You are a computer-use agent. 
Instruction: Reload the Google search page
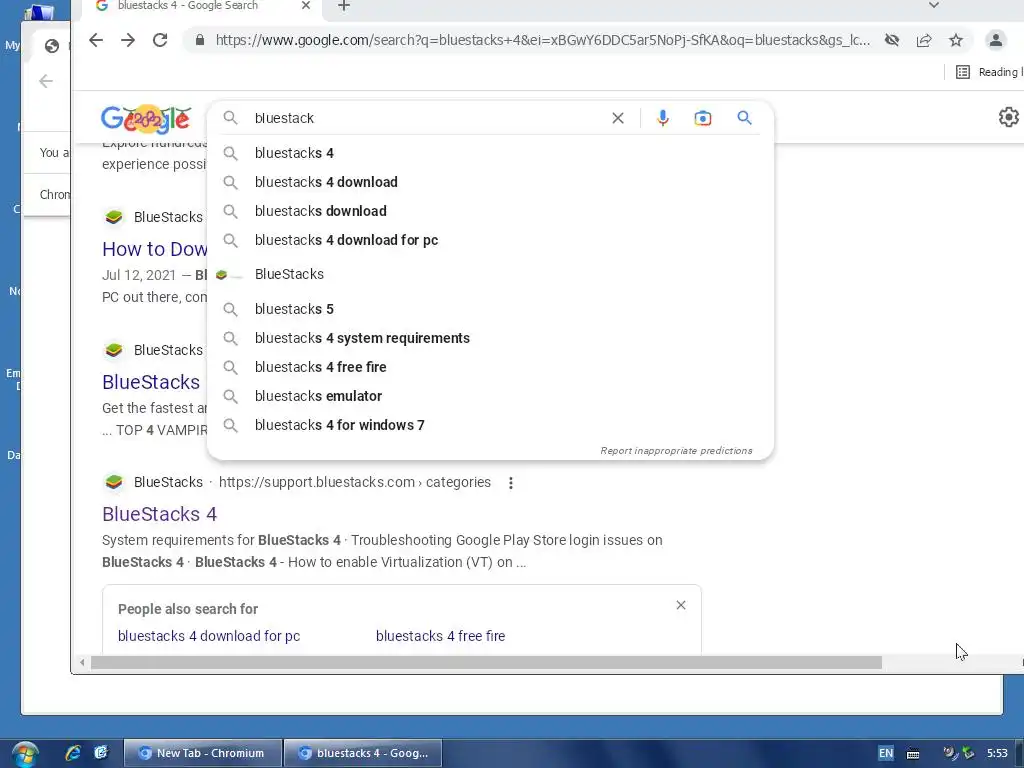(160, 40)
